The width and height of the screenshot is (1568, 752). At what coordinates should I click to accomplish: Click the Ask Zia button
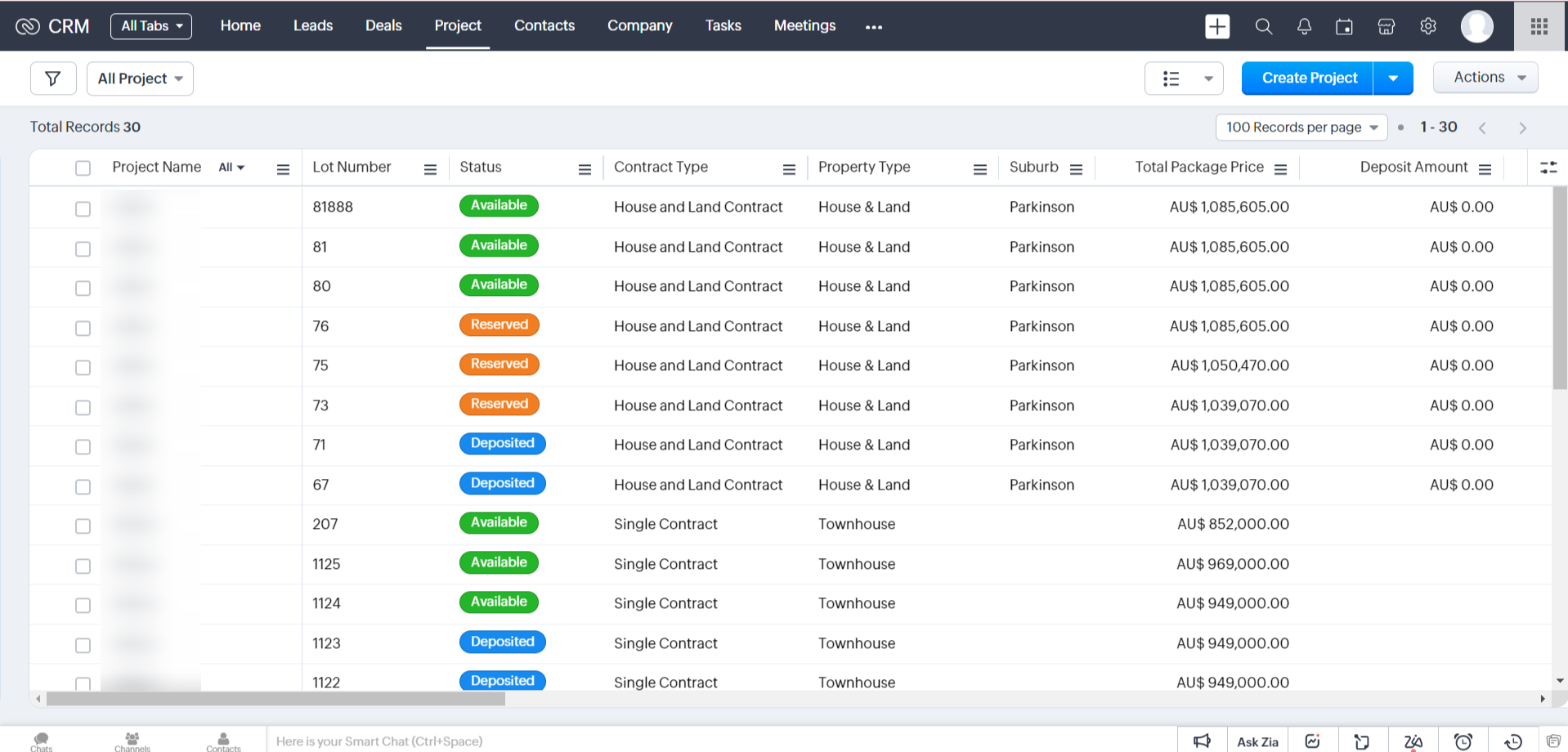tap(1257, 741)
